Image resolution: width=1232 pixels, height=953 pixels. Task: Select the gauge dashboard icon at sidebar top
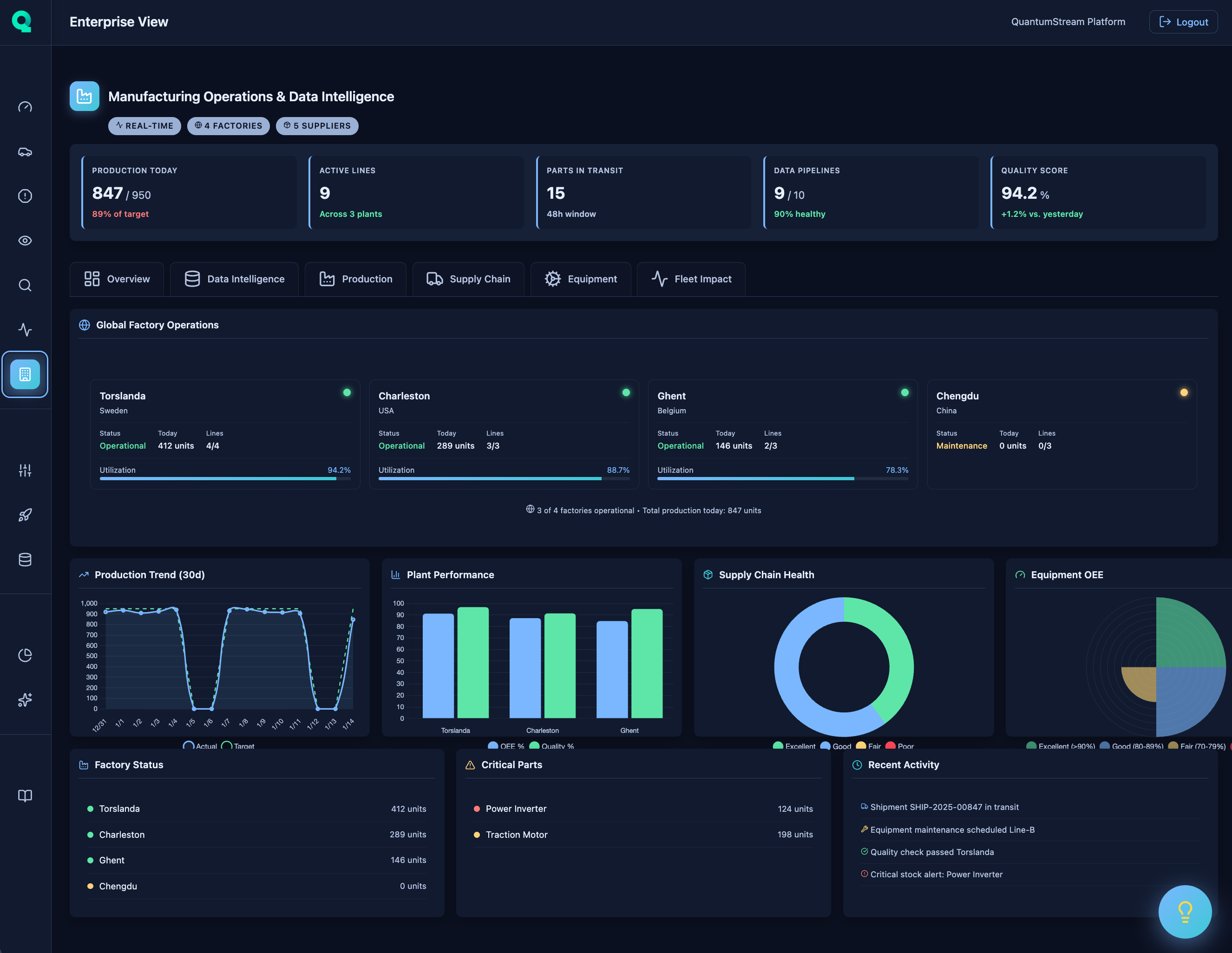pyautogui.click(x=25, y=106)
